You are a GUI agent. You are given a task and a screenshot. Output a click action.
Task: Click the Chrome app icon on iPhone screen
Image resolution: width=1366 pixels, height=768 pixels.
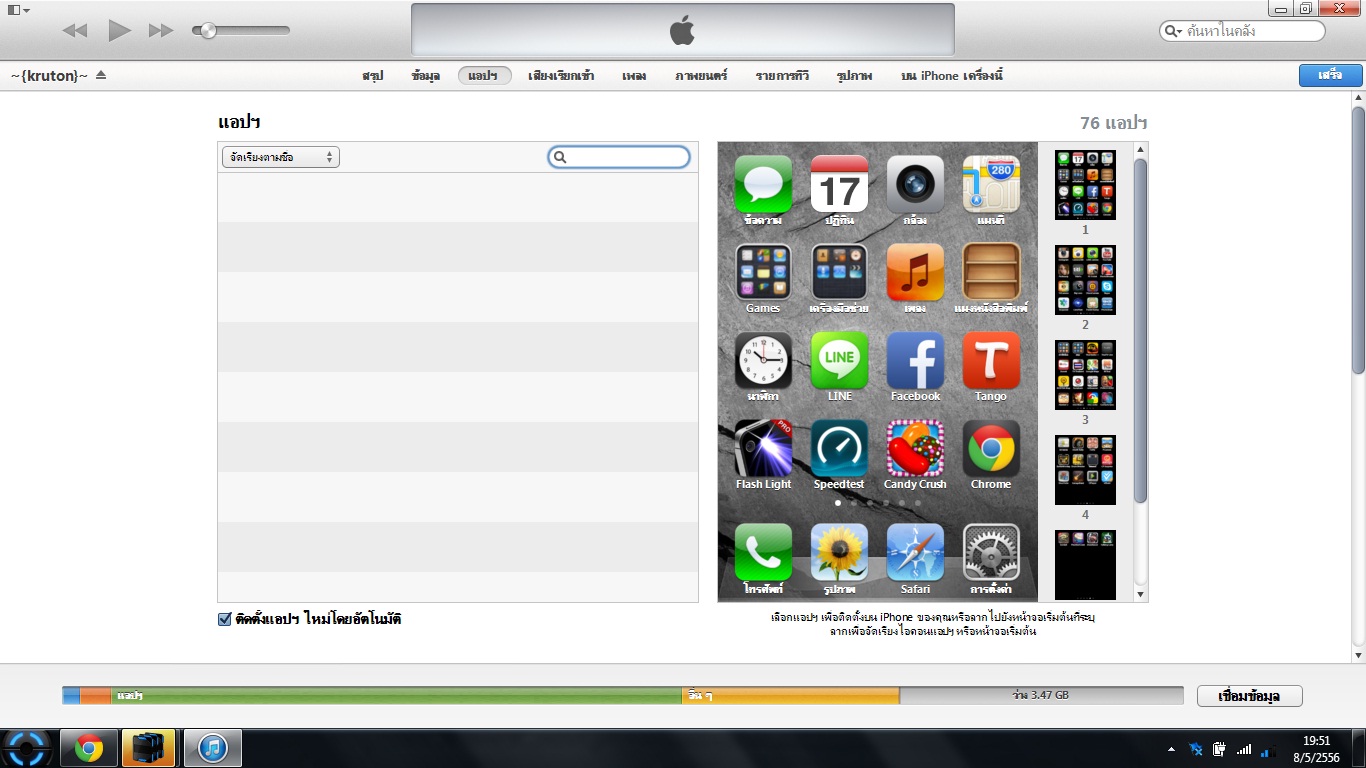point(991,448)
